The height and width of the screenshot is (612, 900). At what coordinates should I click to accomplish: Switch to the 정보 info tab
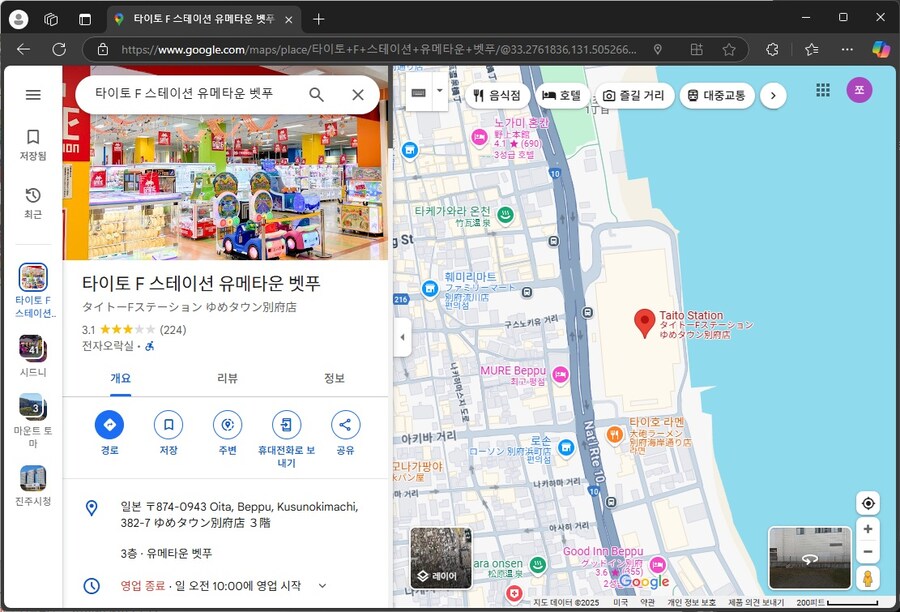pyautogui.click(x=334, y=378)
